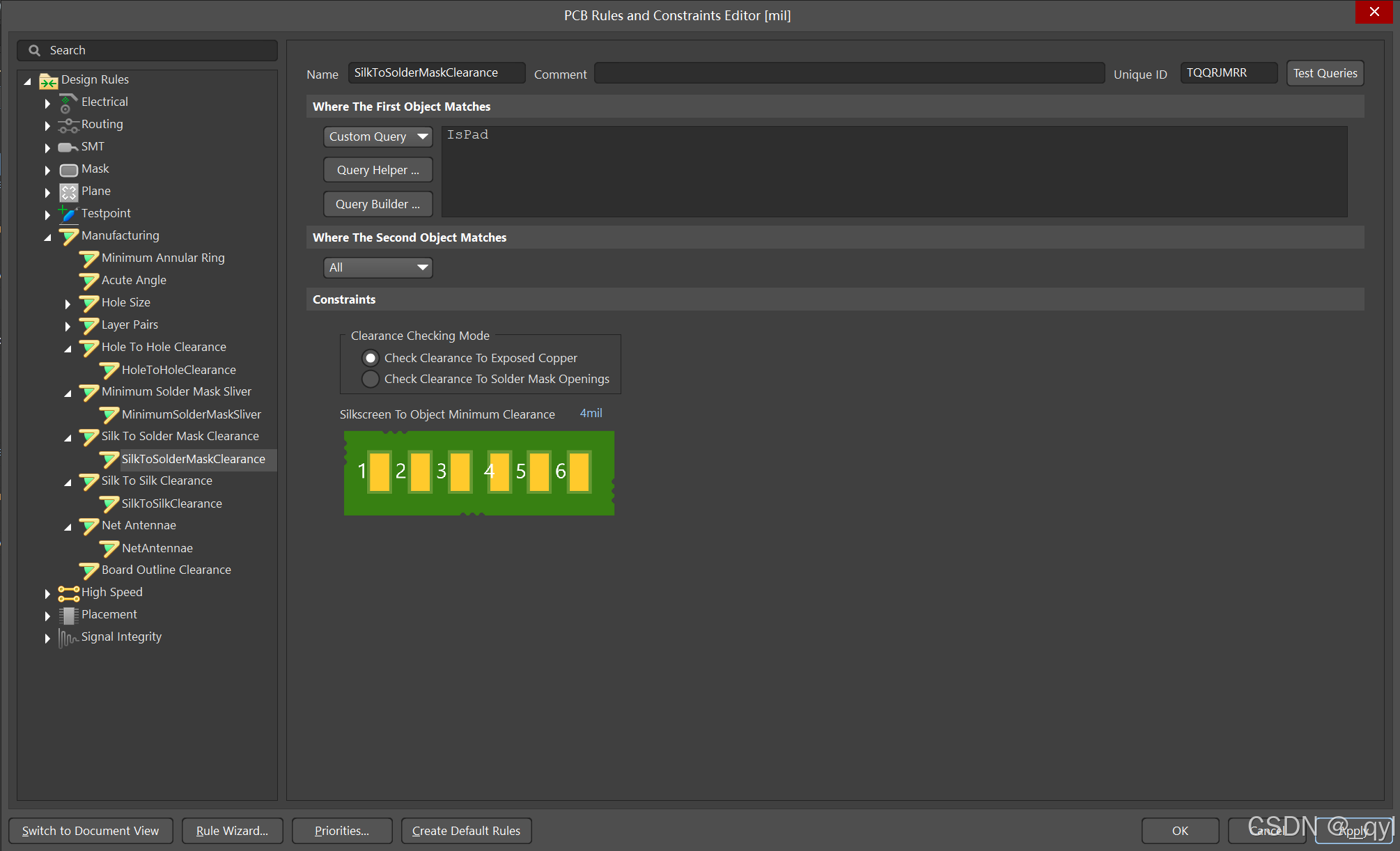The width and height of the screenshot is (1400, 851).
Task: Click the Comment input field
Action: click(x=848, y=74)
